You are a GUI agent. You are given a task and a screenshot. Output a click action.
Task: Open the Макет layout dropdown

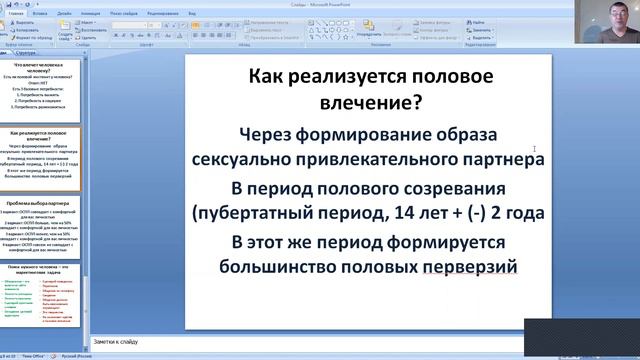click(x=86, y=22)
